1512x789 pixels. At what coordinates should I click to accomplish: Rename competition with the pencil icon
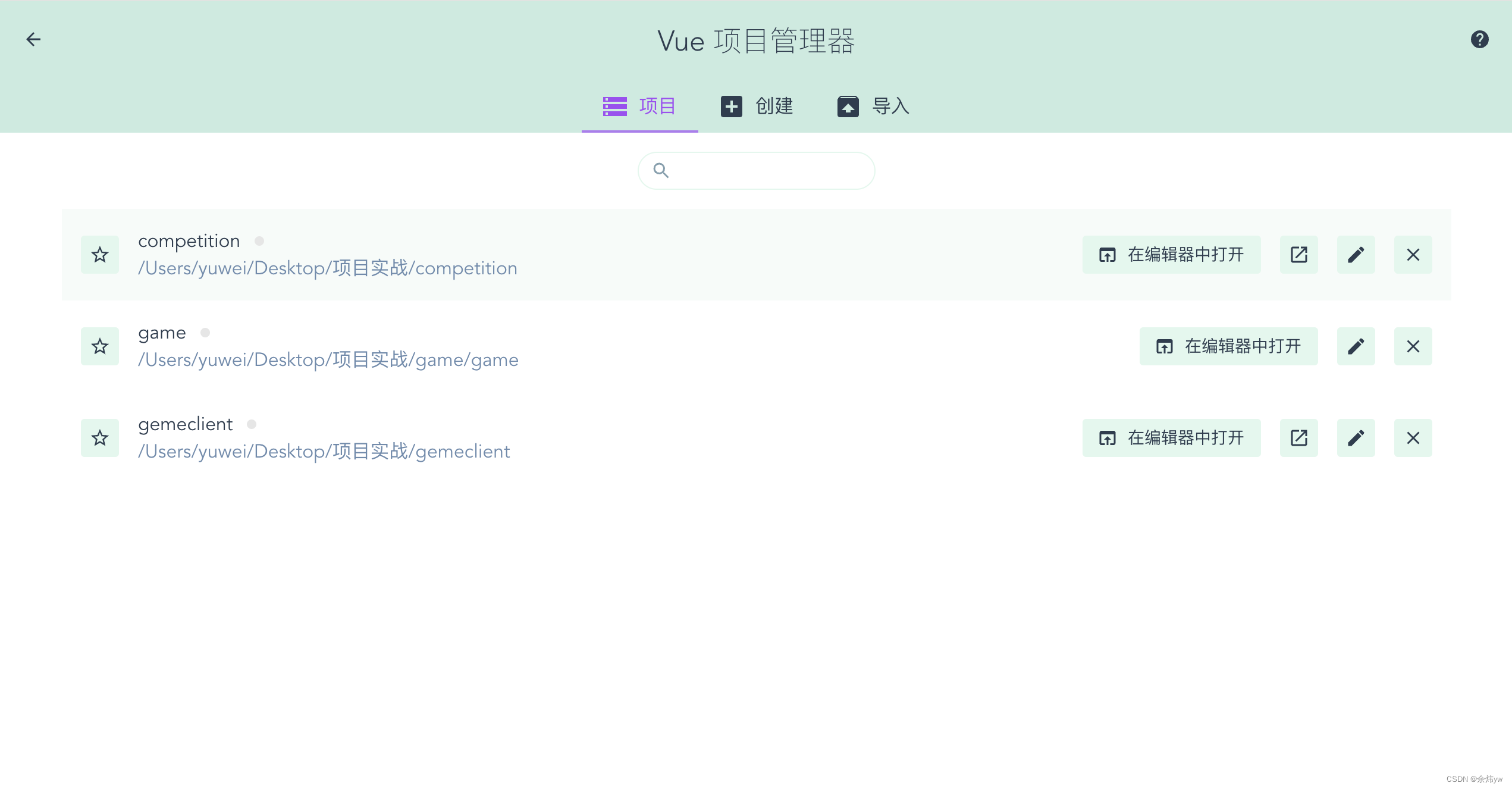[x=1356, y=255]
